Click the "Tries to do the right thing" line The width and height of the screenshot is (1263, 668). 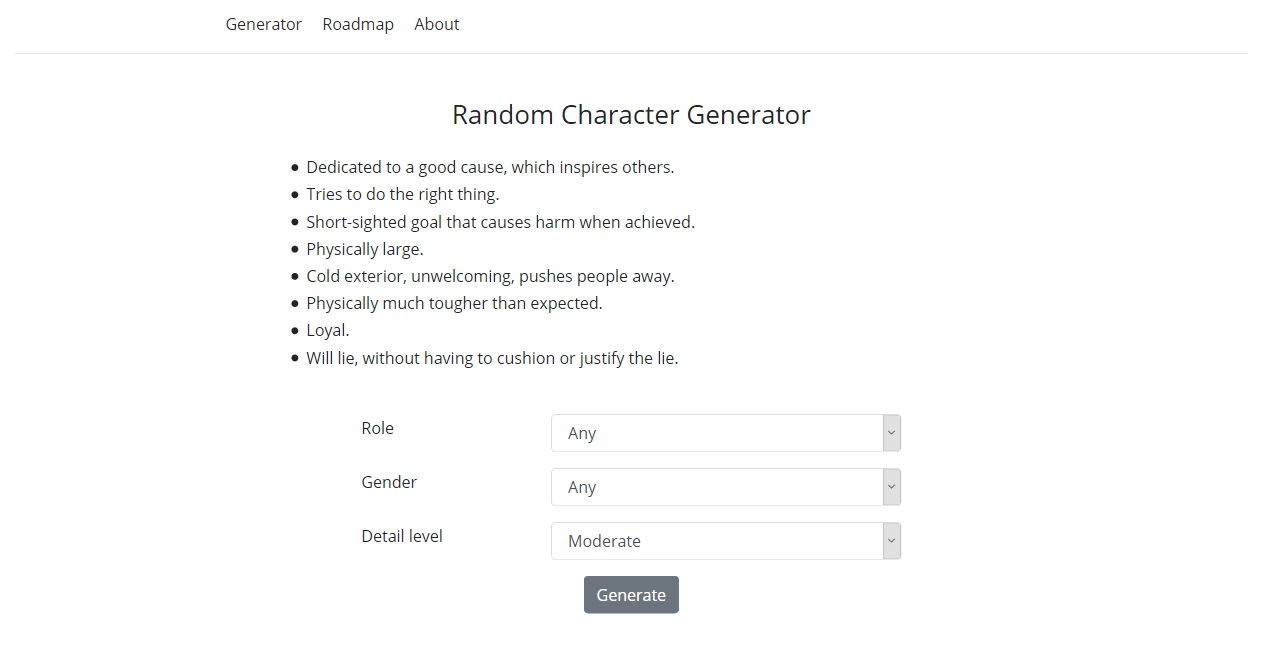[x=402, y=194]
